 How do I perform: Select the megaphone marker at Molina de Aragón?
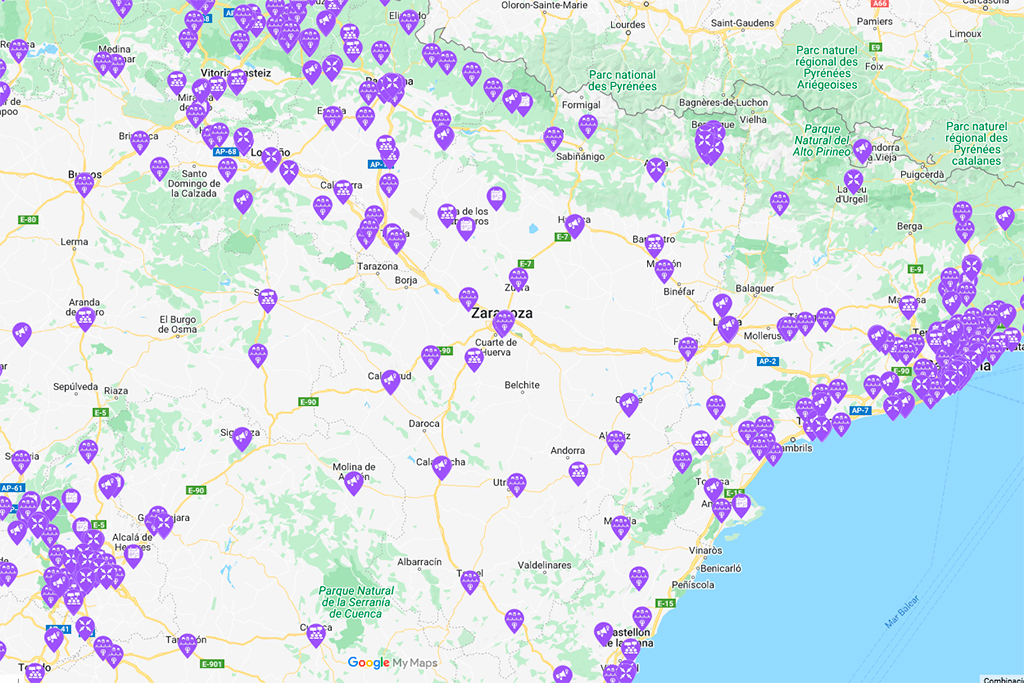point(354,483)
